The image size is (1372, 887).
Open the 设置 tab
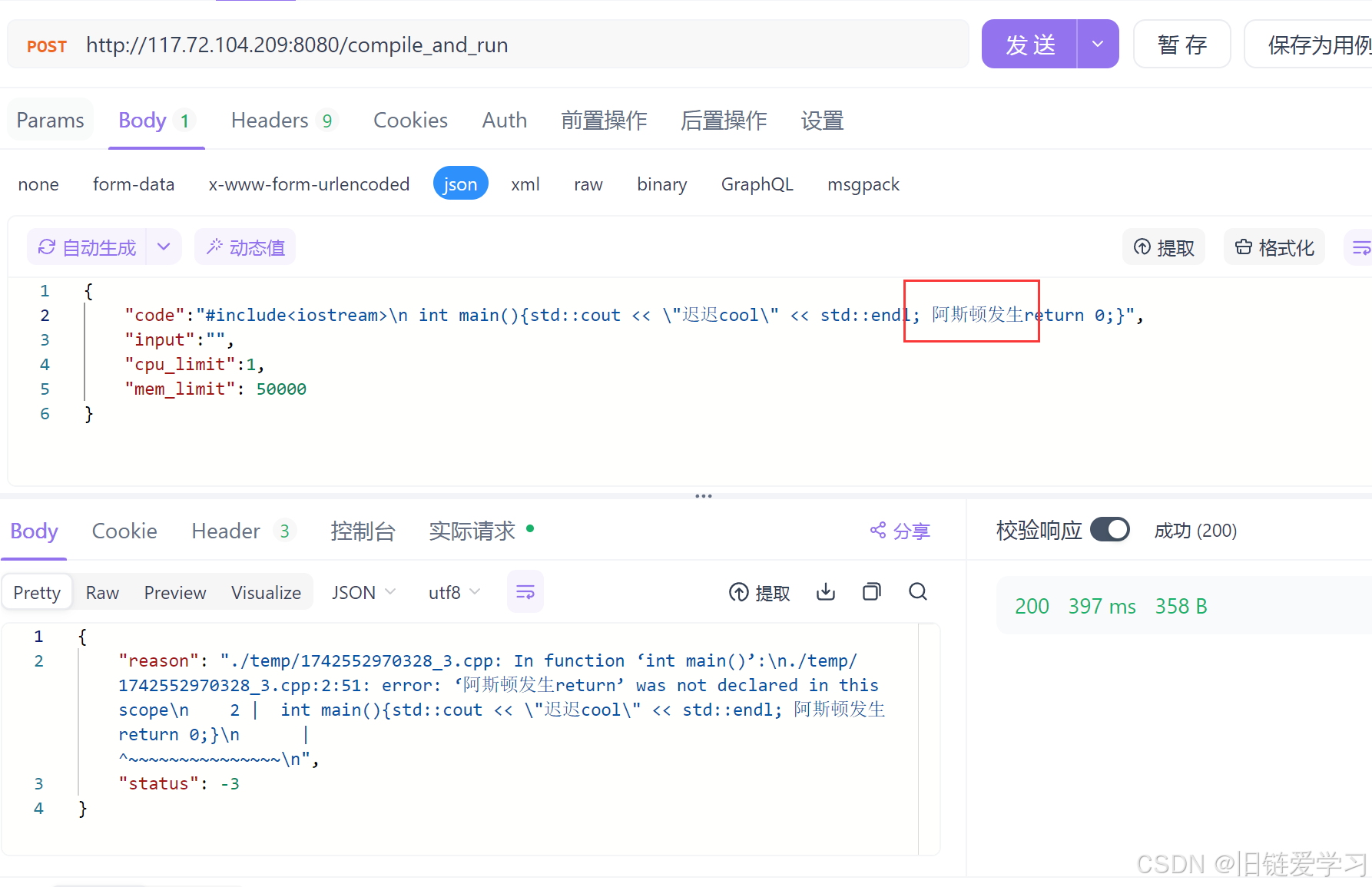823,121
